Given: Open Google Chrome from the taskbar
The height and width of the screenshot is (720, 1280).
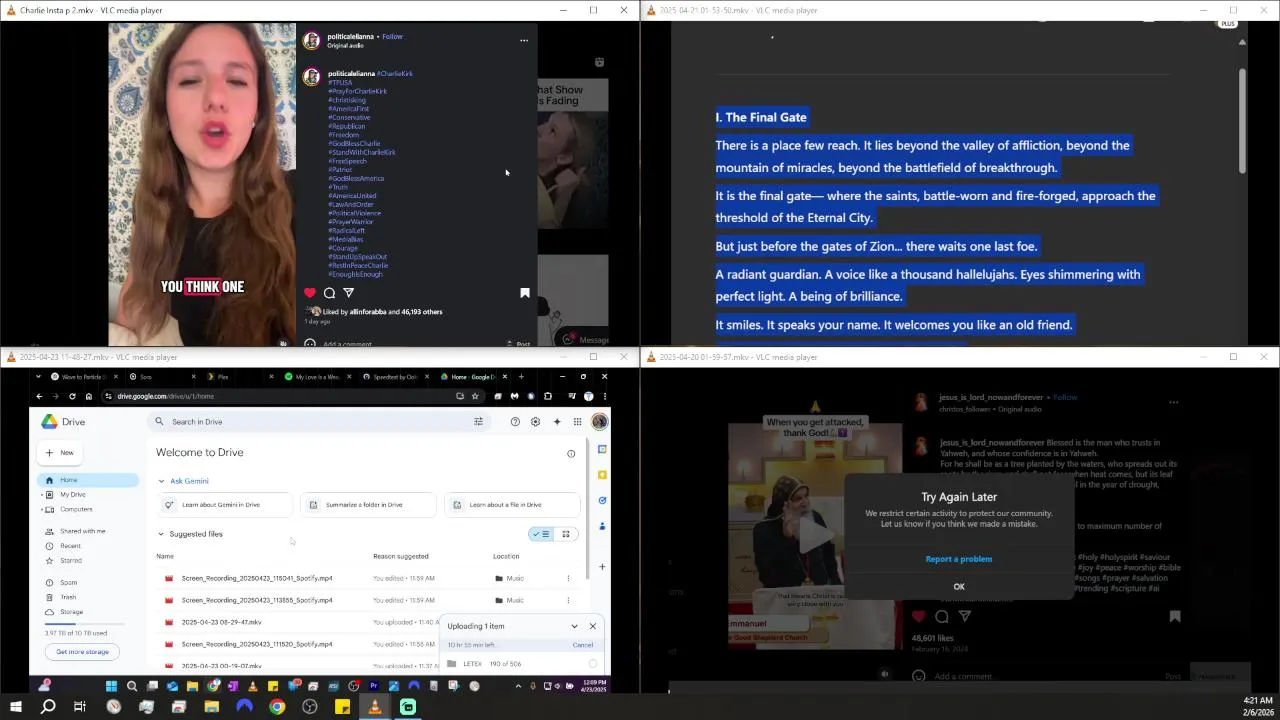Looking at the screenshot, I should click(x=277, y=707).
